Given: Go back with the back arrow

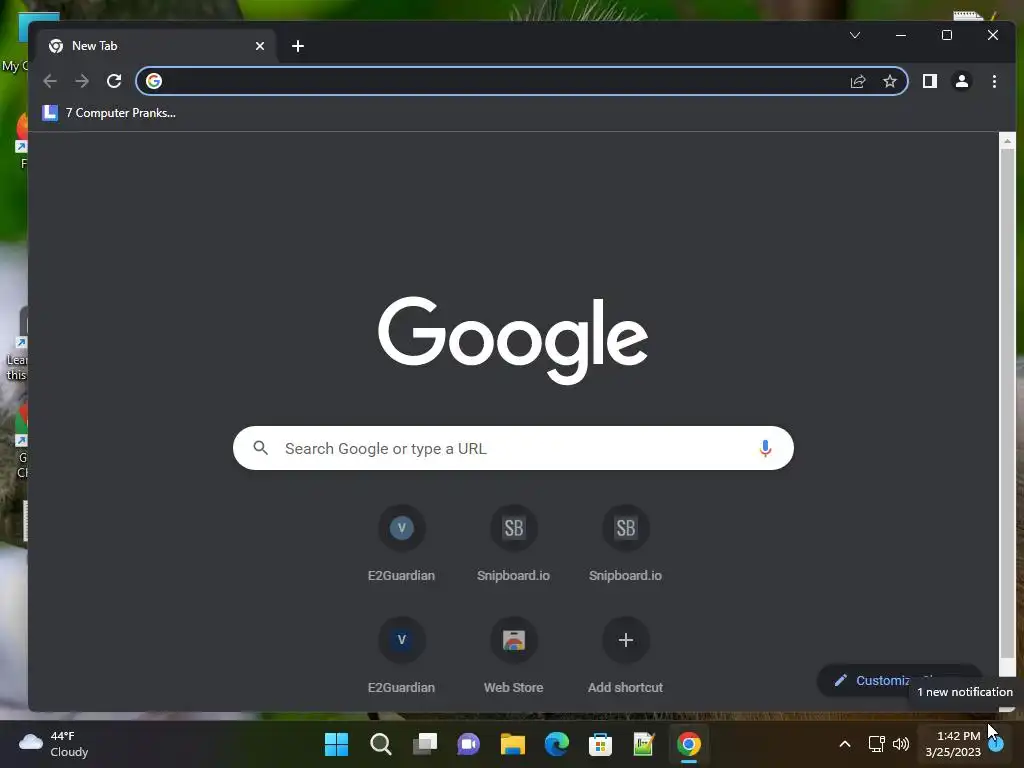Looking at the screenshot, I should (50, 81).
